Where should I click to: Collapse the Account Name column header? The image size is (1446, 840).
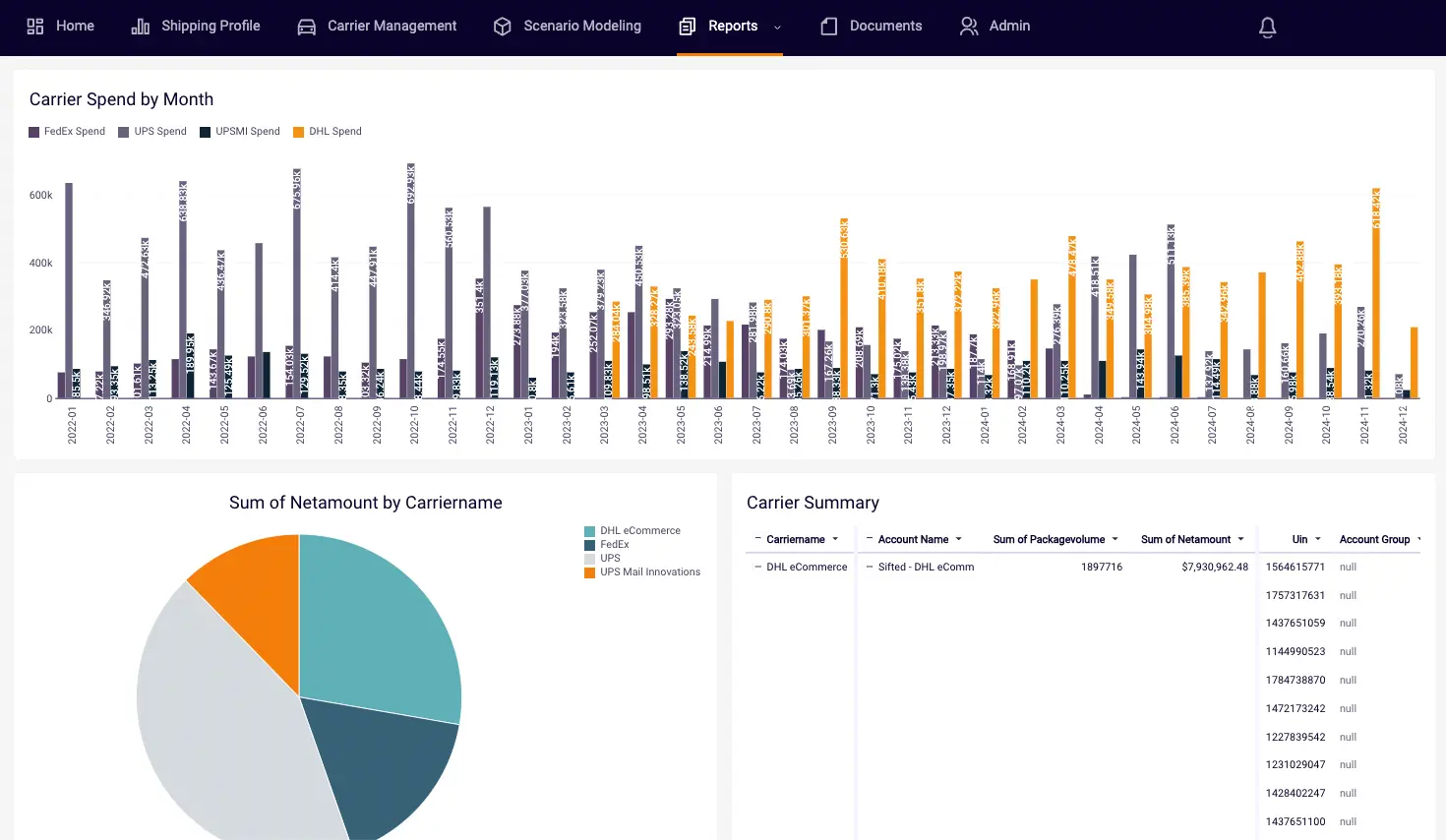click(x=870, y=539)
